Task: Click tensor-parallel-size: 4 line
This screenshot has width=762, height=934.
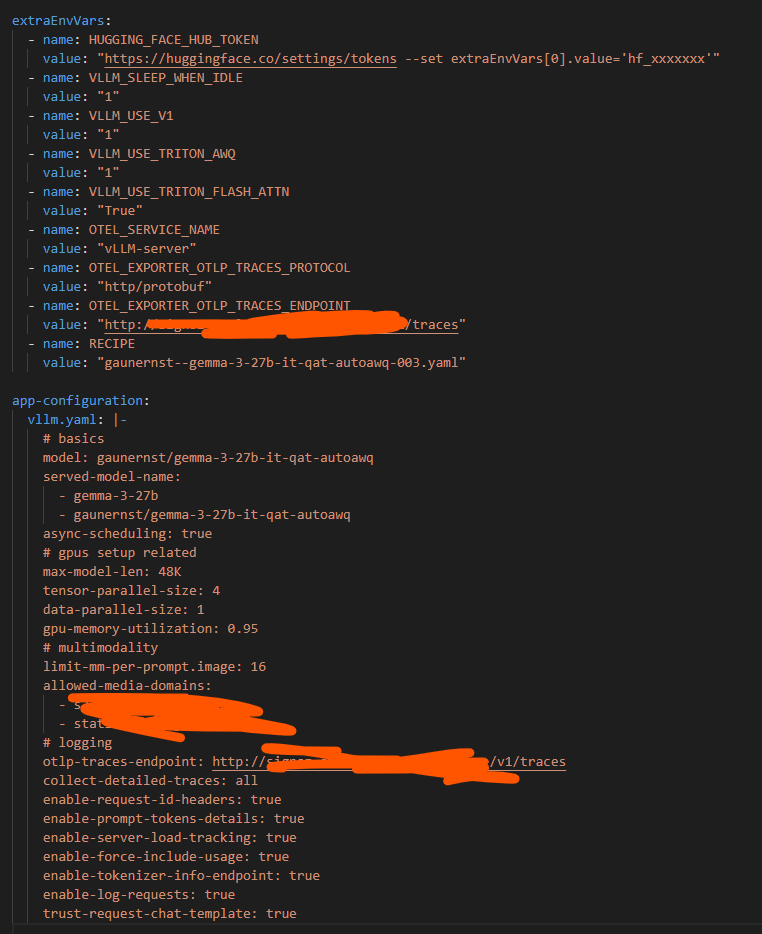Action: (131, 591)
